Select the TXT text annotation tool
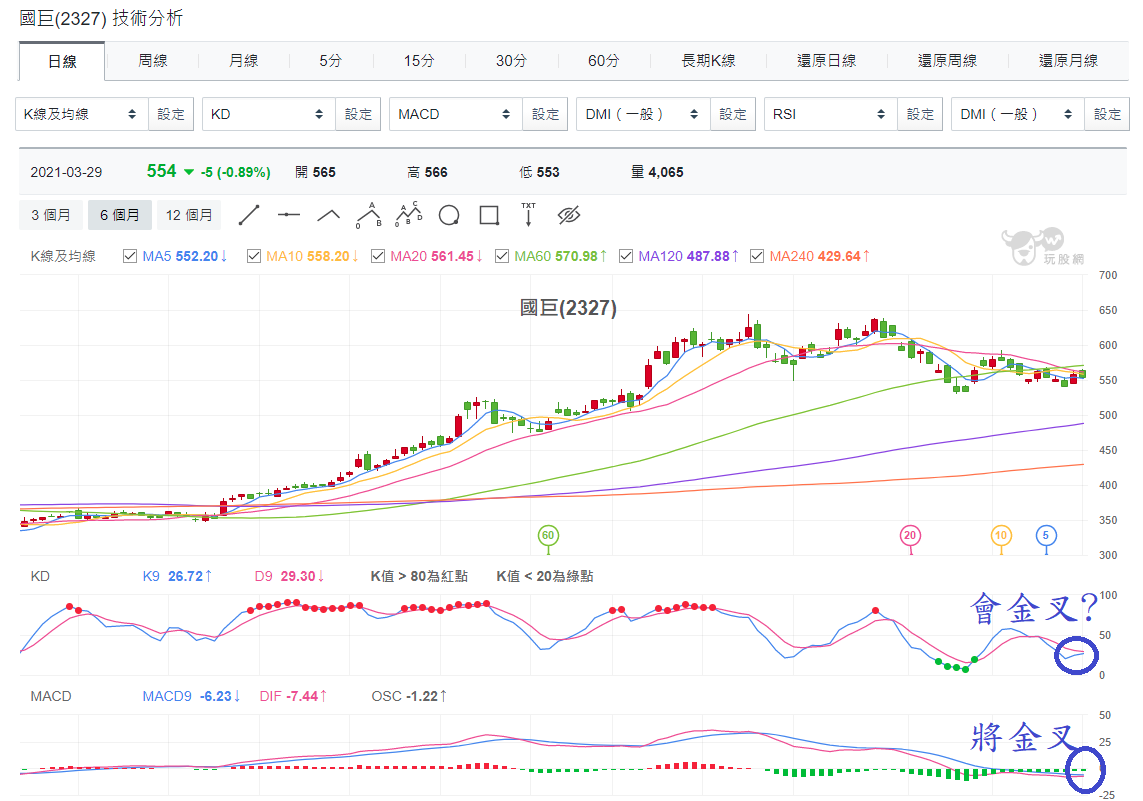Image resolution: width=1143 pixels, height=801 pixels. 528,214
